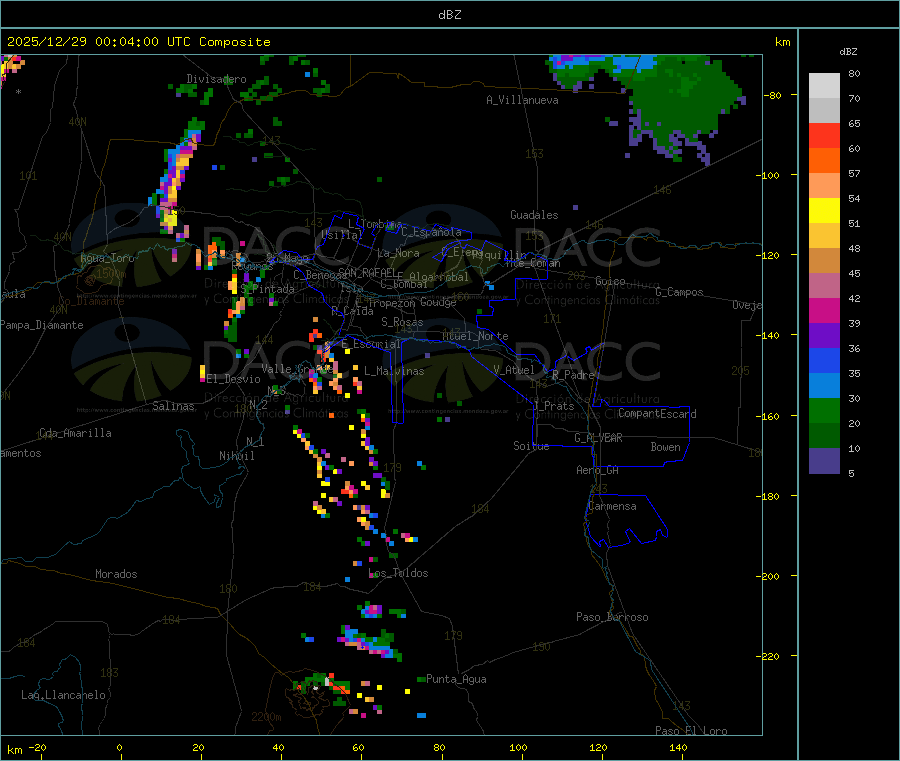Click the legend value 5

click(x=851, y=473)
